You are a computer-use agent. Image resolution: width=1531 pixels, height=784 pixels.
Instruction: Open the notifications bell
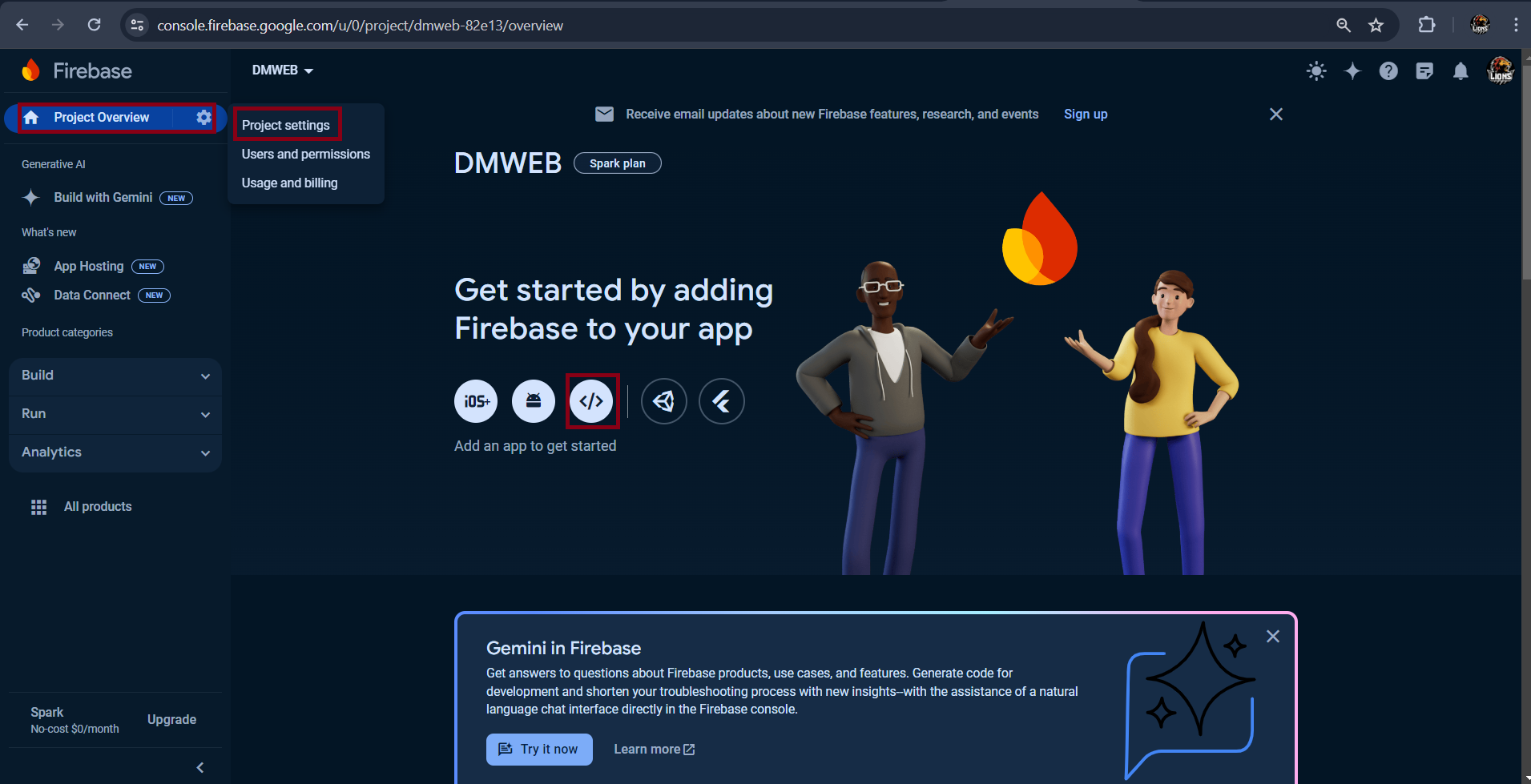tap(1460, 71)
